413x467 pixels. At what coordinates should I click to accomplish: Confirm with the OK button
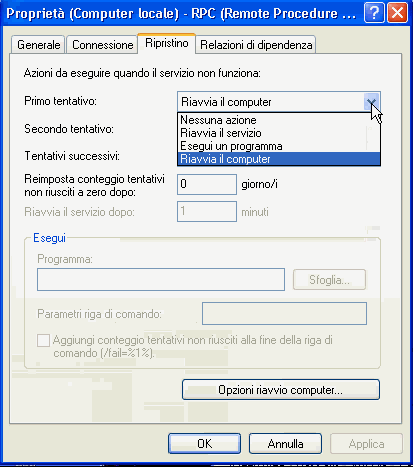click(x=204, y=444)
